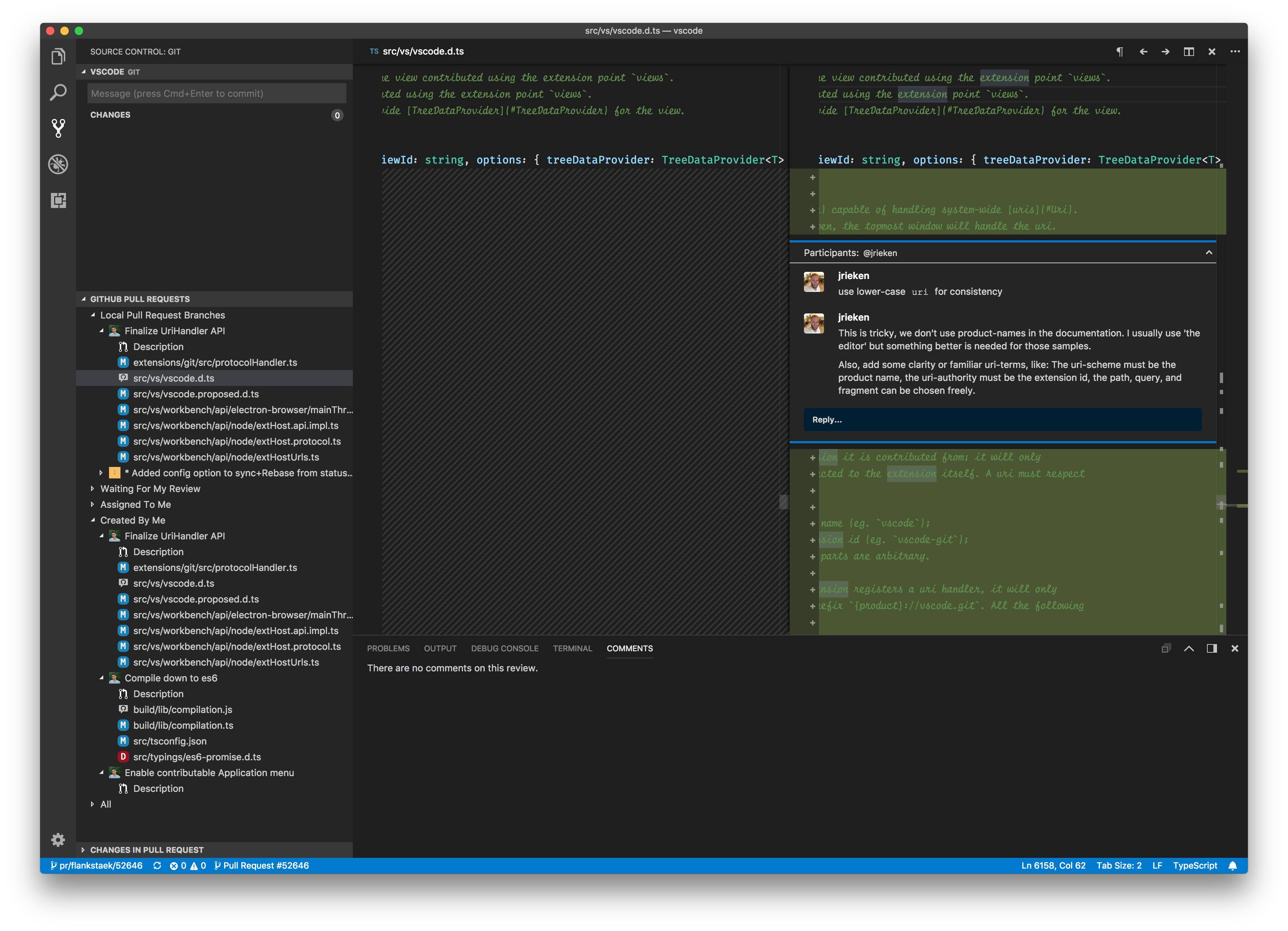The height and width of the screenshot is (931, 1288).
Task: Open the notifications bell in status bar
Action: tap(1232, 865)
